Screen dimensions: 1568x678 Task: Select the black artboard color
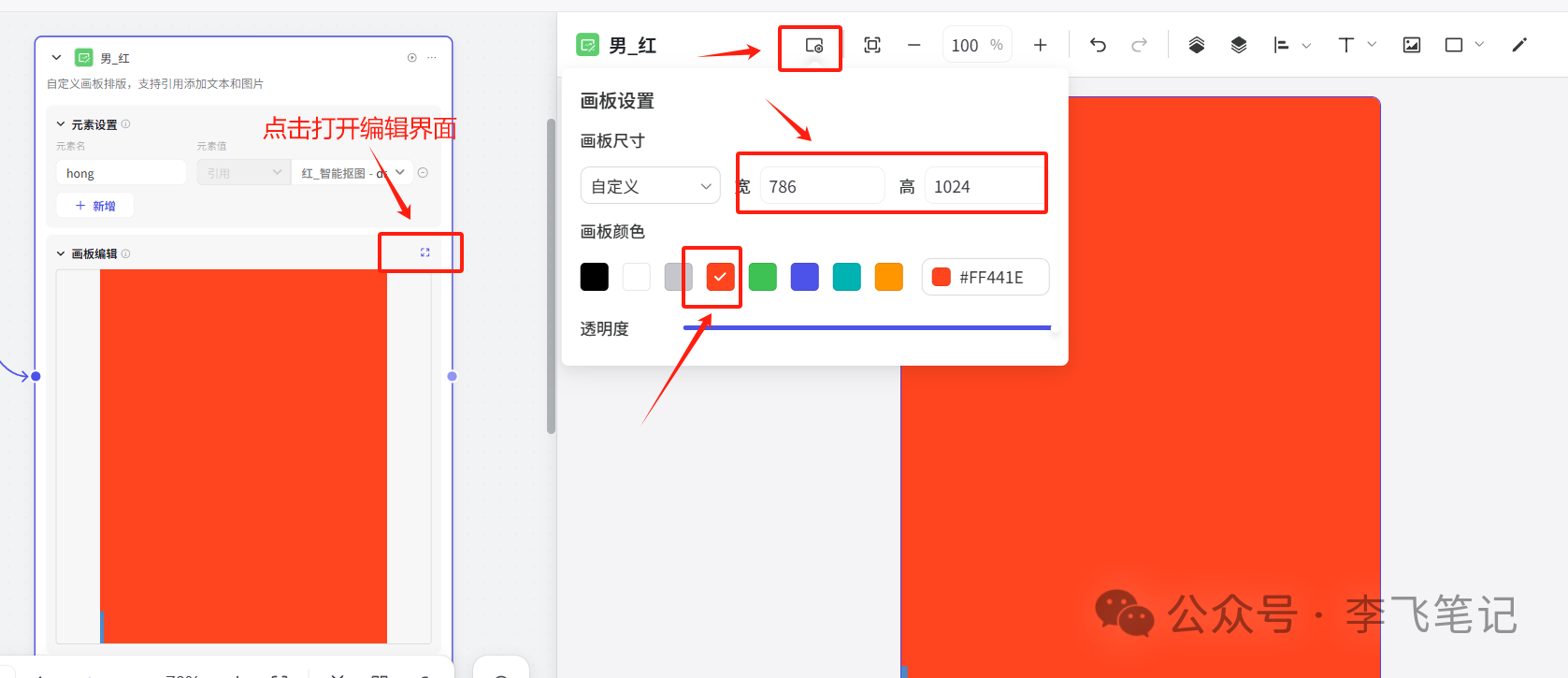pos(595,277)
